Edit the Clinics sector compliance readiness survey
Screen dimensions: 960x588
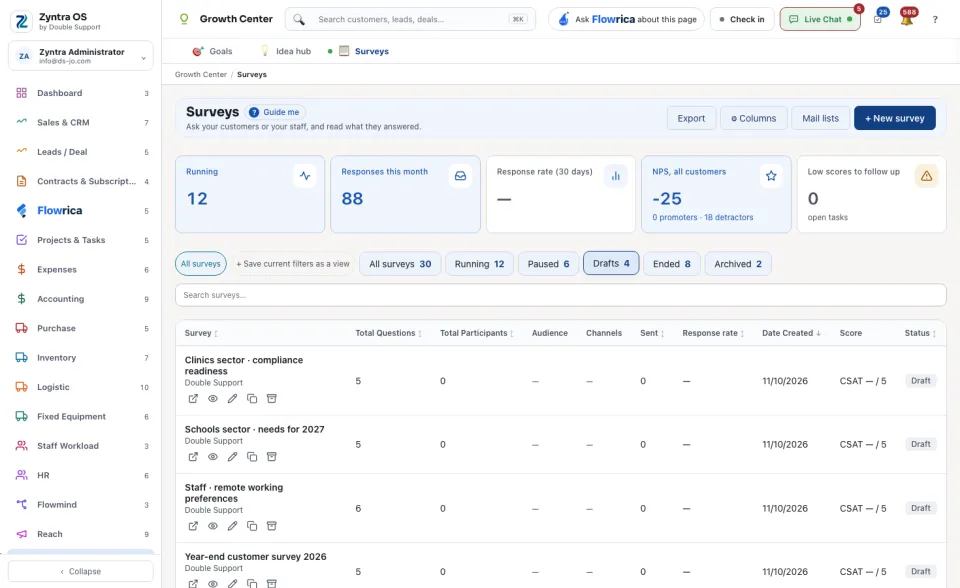[232, 399]
